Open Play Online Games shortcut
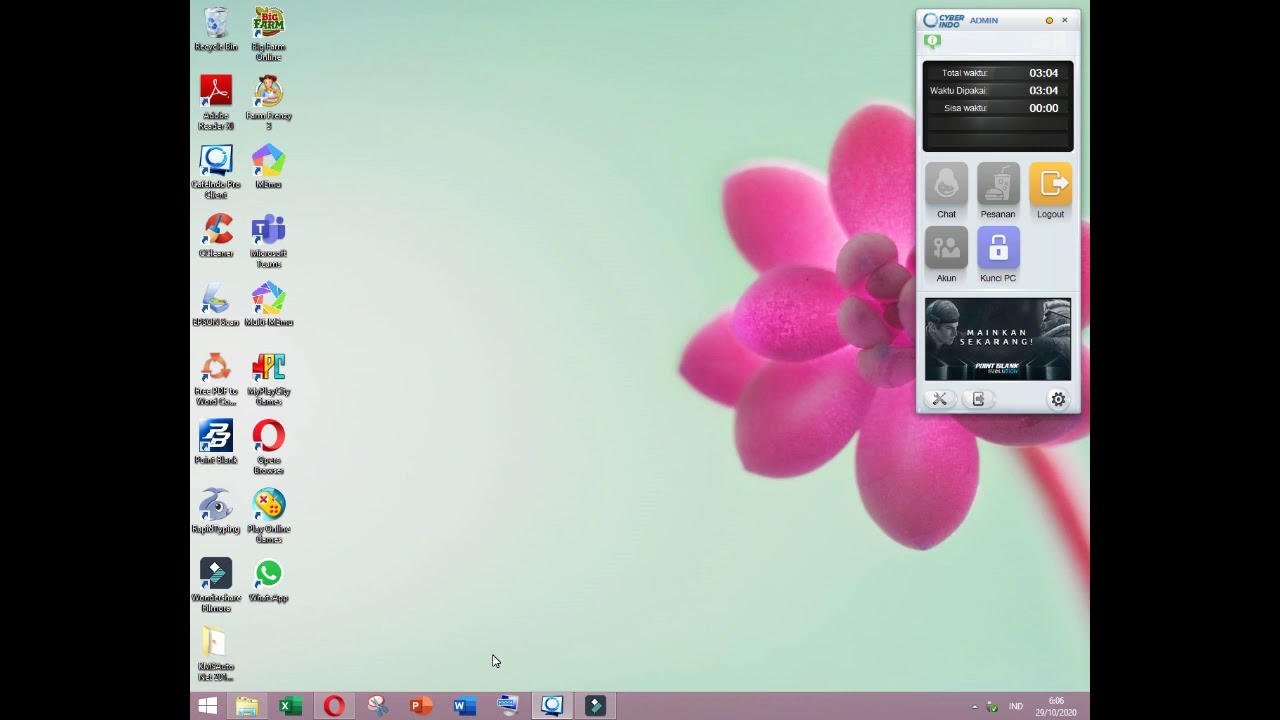The height and width of the screenshot is (720, 1280). pyautogui.click(x=268, y=517)
